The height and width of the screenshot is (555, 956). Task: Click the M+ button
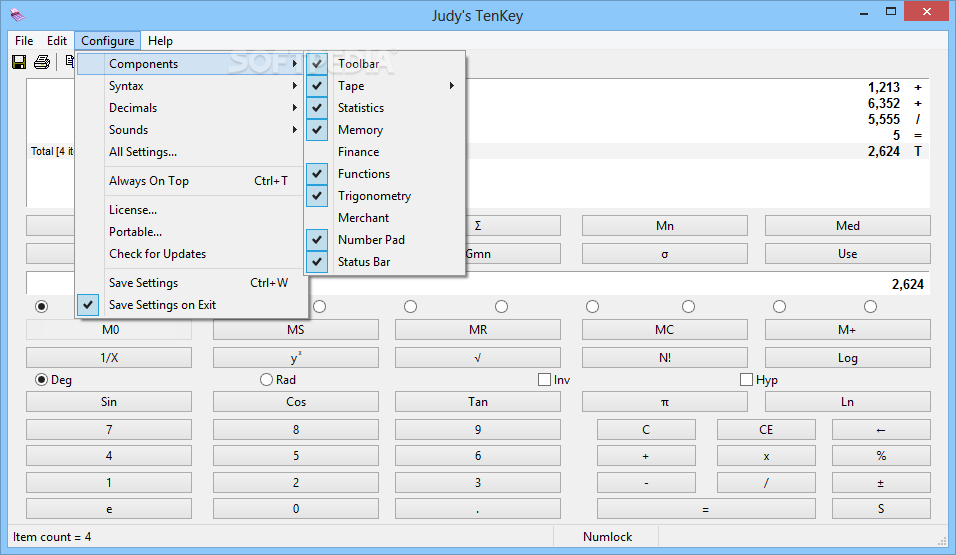pos(847,329)
